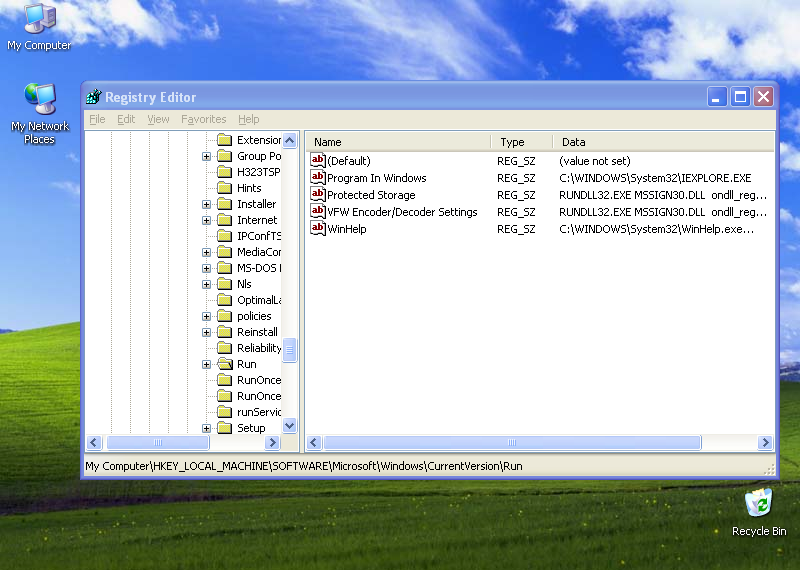The width and height of the screenshot is (800, 570).
Task: Expand the Group Po tree node
Action: 206,156
